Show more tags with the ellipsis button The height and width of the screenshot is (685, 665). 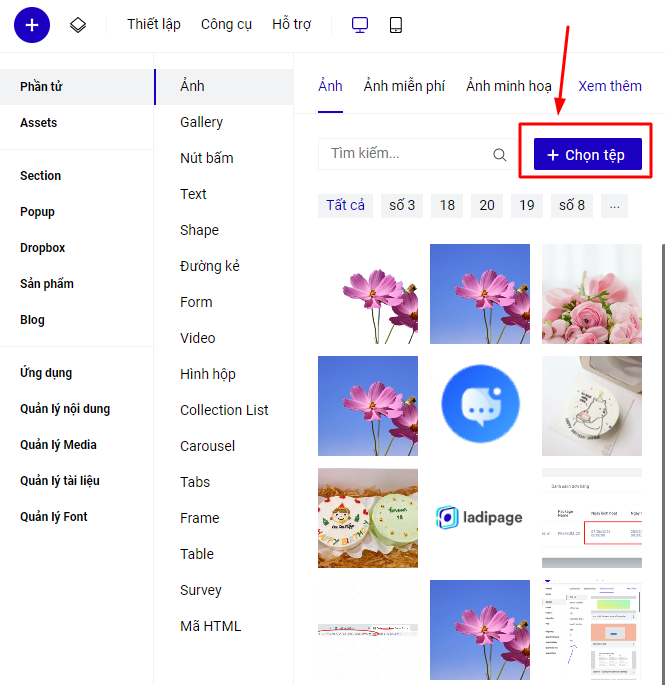click(614, 206)
